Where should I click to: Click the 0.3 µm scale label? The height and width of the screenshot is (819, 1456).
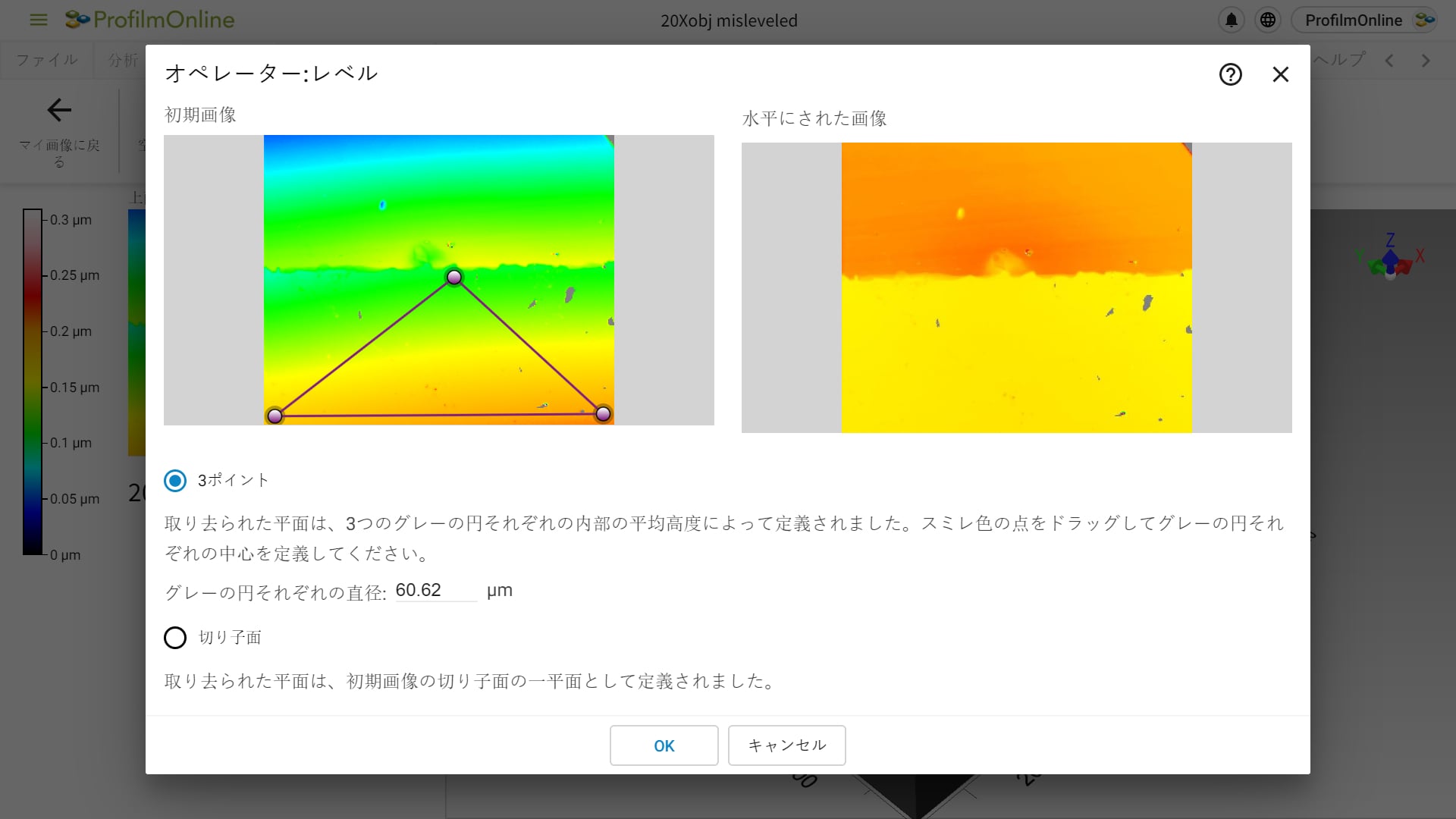coord(71,220)
